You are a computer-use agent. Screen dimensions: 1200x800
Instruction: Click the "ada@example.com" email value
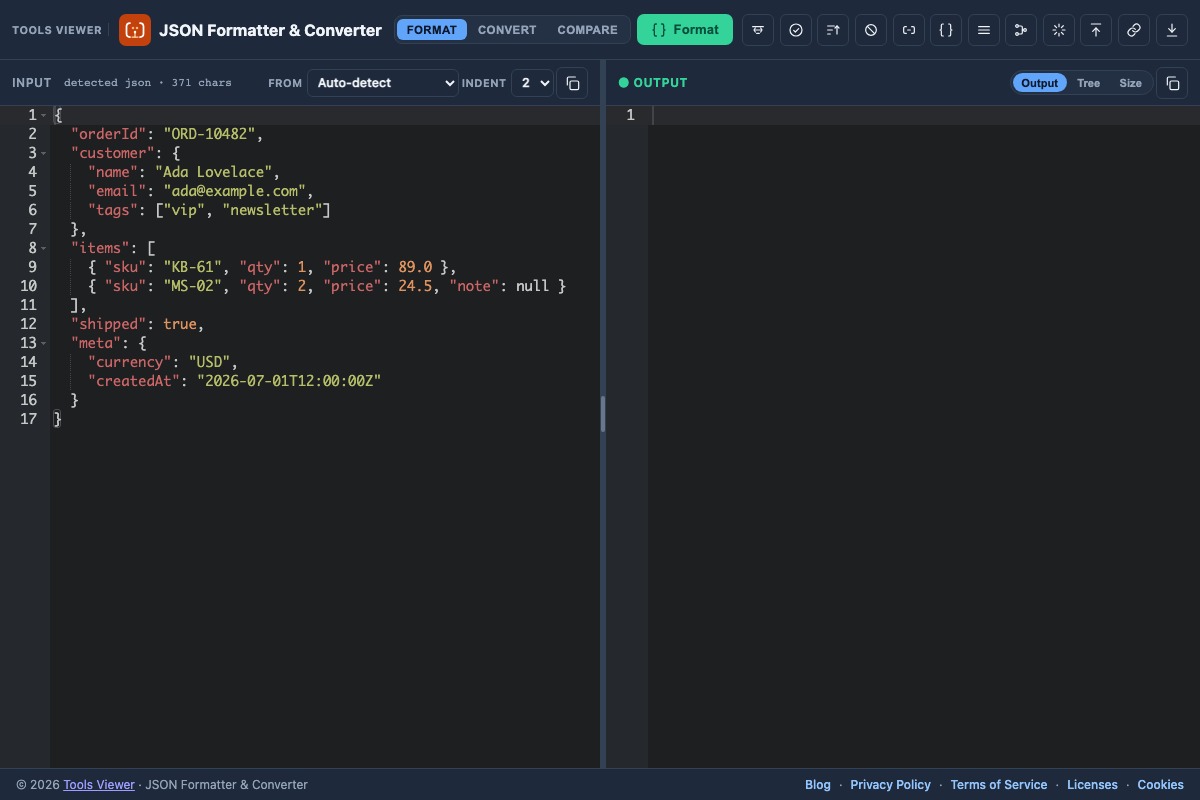(234, 191)
